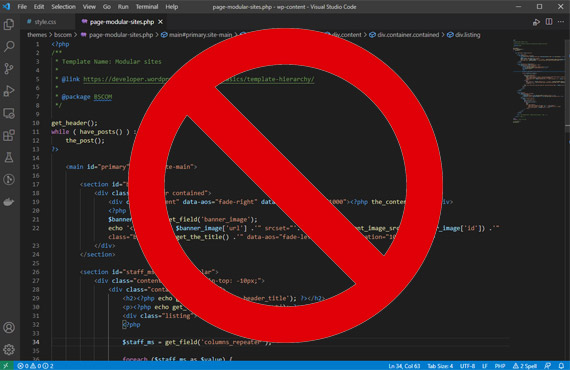Open the editor More Actions ellipsis
Image resolution: width=570 pixels, height=370 pixels.
561,22
